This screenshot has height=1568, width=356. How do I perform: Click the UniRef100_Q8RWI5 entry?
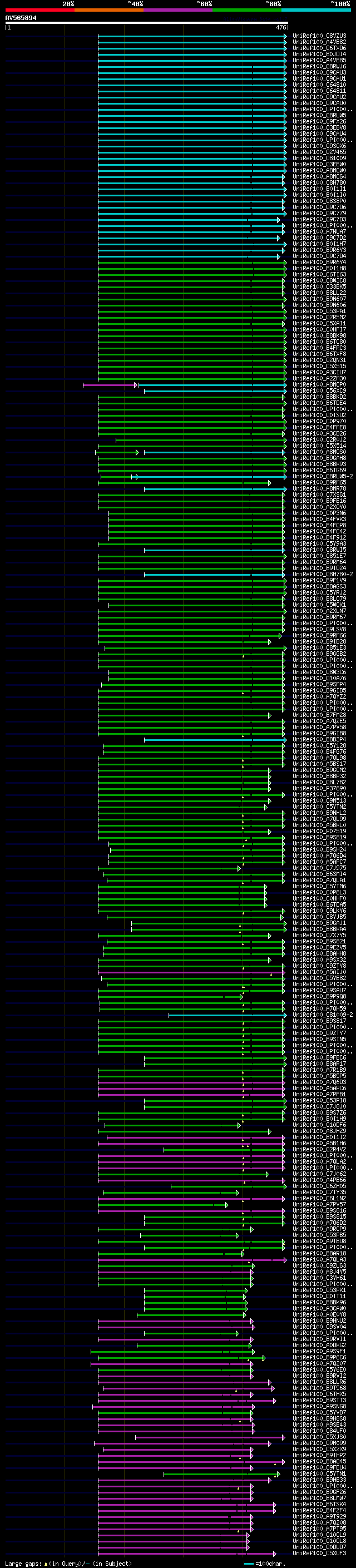319,550
